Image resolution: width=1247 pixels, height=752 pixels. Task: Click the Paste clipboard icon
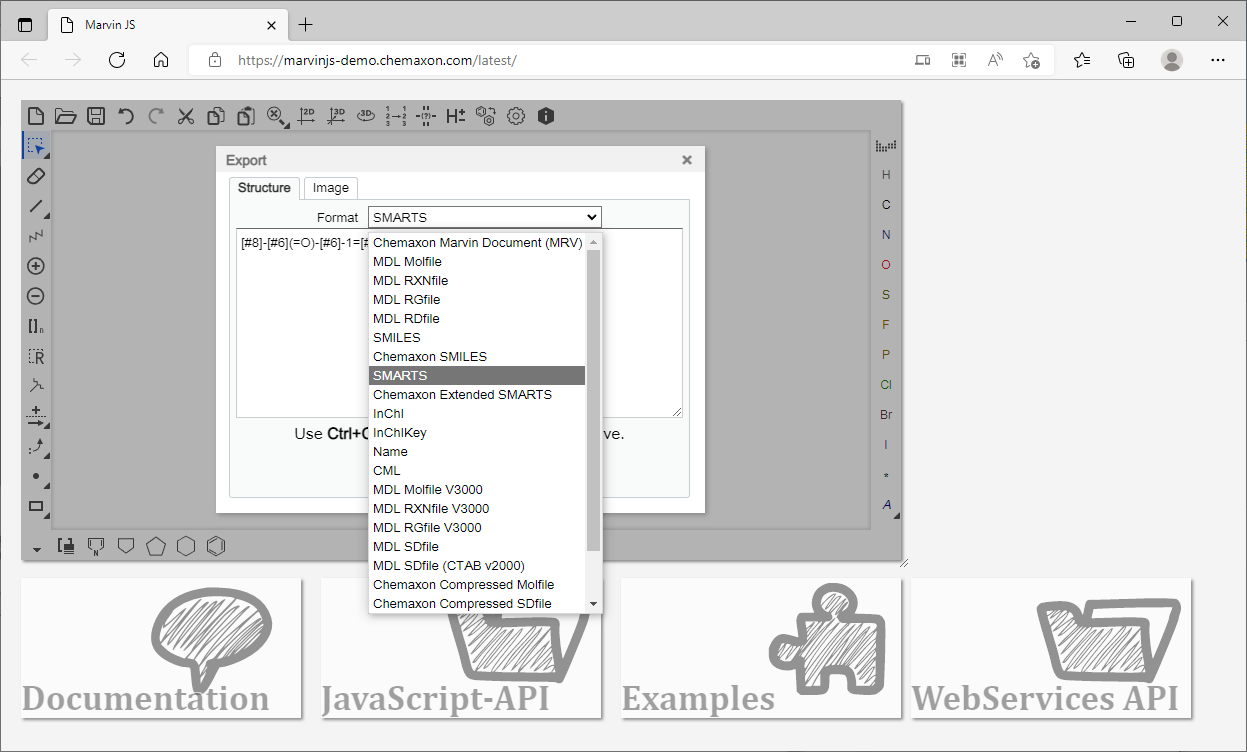coord(246,116)
